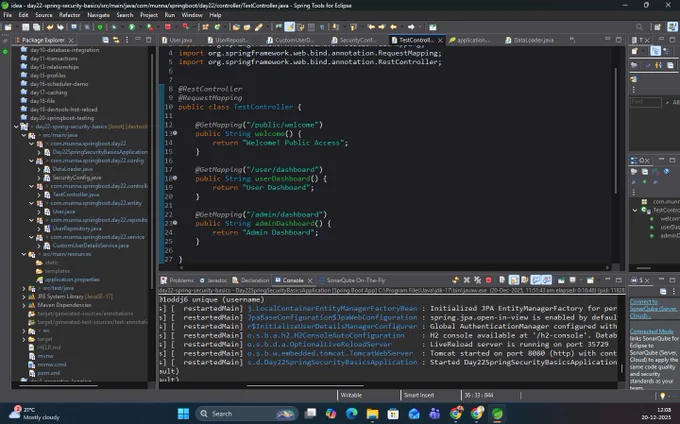Viewport: 680px width, 424px height.
Task: Click Open Console icon in Console toolbar
Action: (590, 280)
